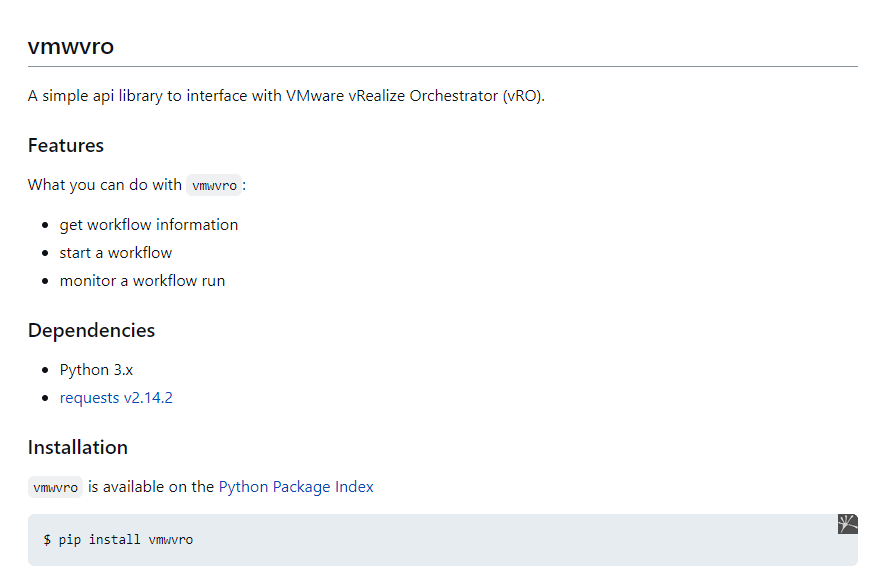Click the vmwvro page title heading
Image resolution: width=883 pixels, height=582 pixels.
tap(71, 46)
